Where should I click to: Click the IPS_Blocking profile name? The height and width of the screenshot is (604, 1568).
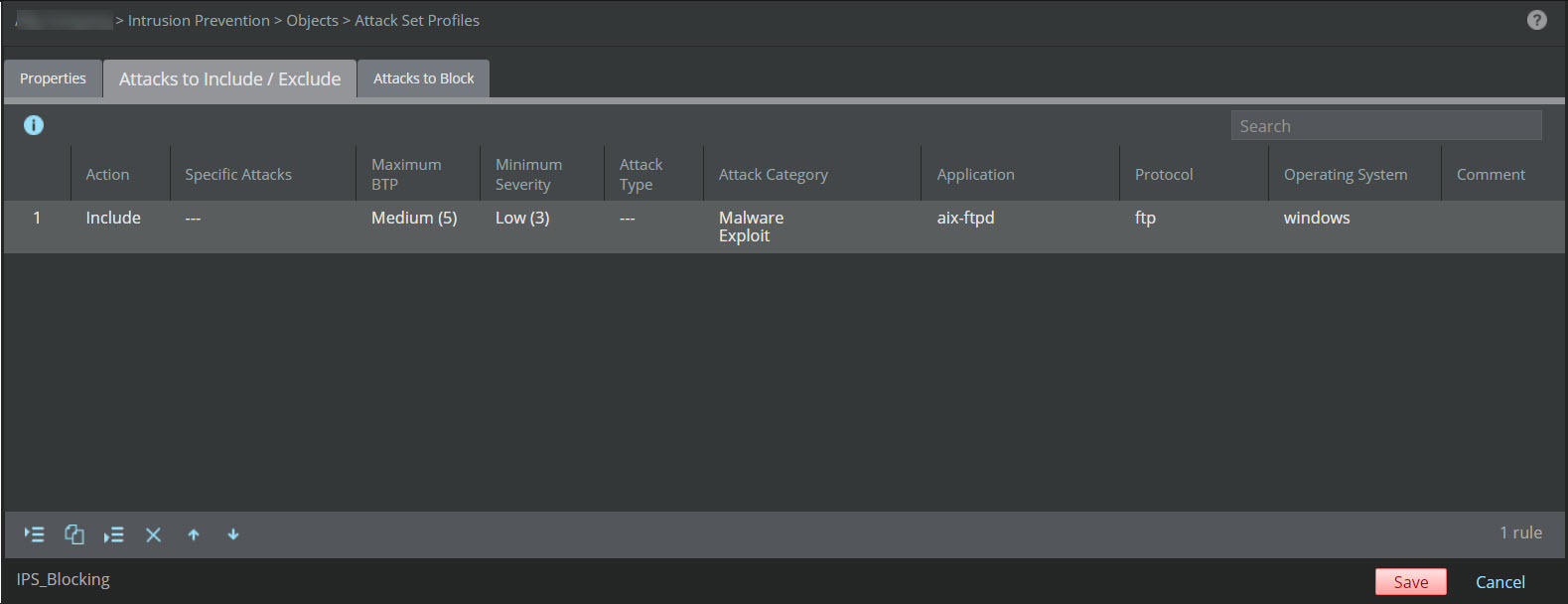(64, 579)
